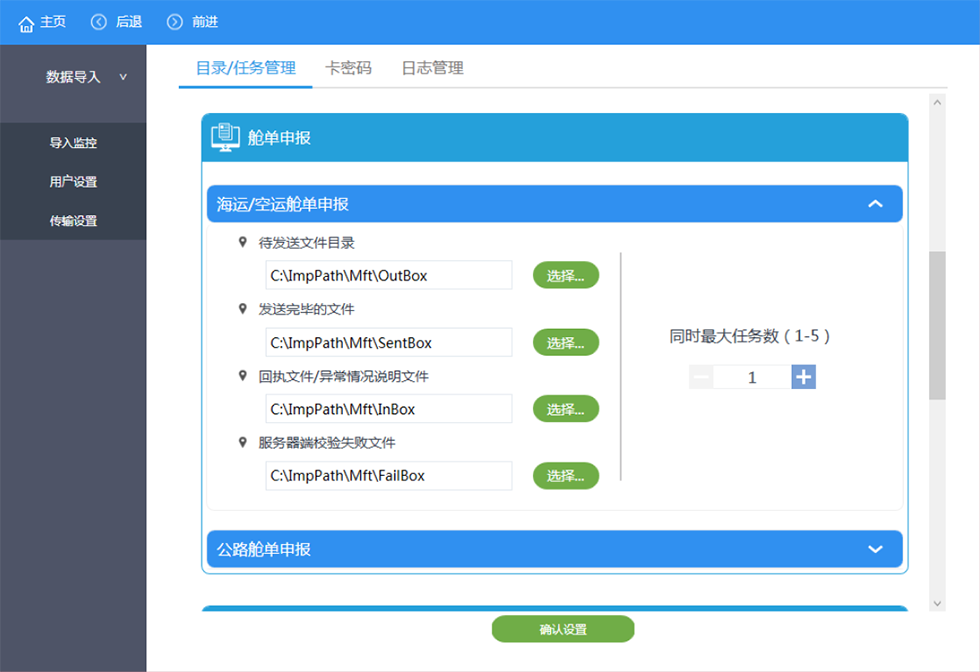The image size is (980, 672).
Task: Open 传输设置 from the sidebar
Action: [73, 220]
